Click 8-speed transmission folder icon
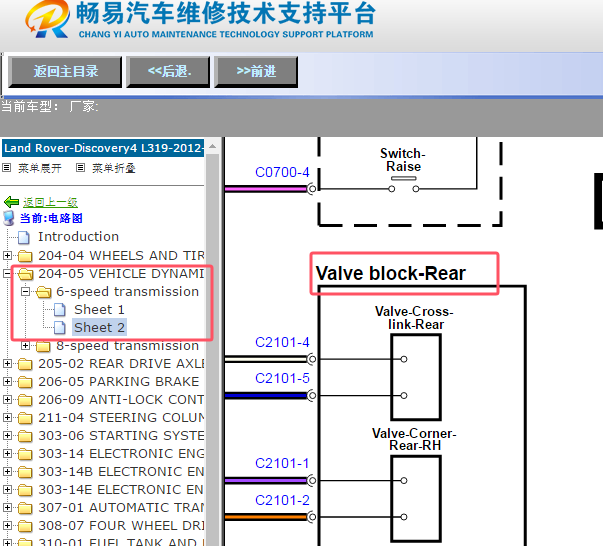Screen dimensions: 603x546 click(43, 346)
